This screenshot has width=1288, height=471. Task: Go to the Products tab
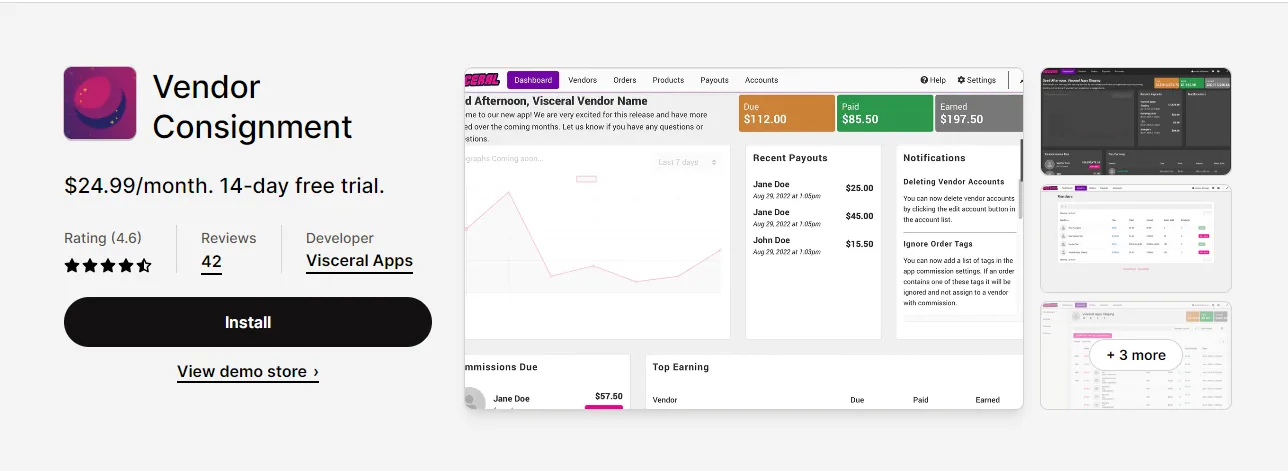(668, 80)
